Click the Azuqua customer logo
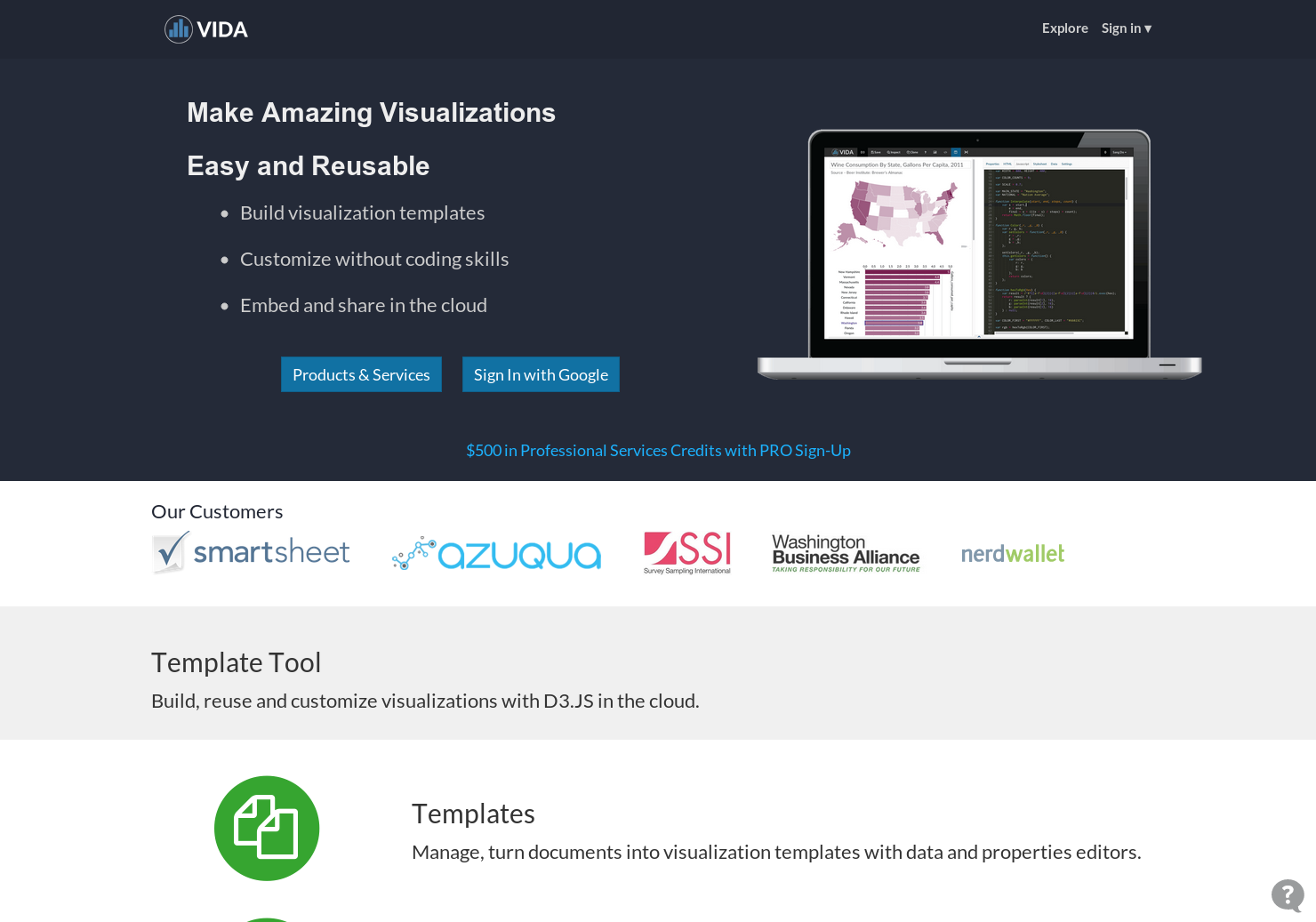Screen dimensions: 1316x922 pos(497,554)
